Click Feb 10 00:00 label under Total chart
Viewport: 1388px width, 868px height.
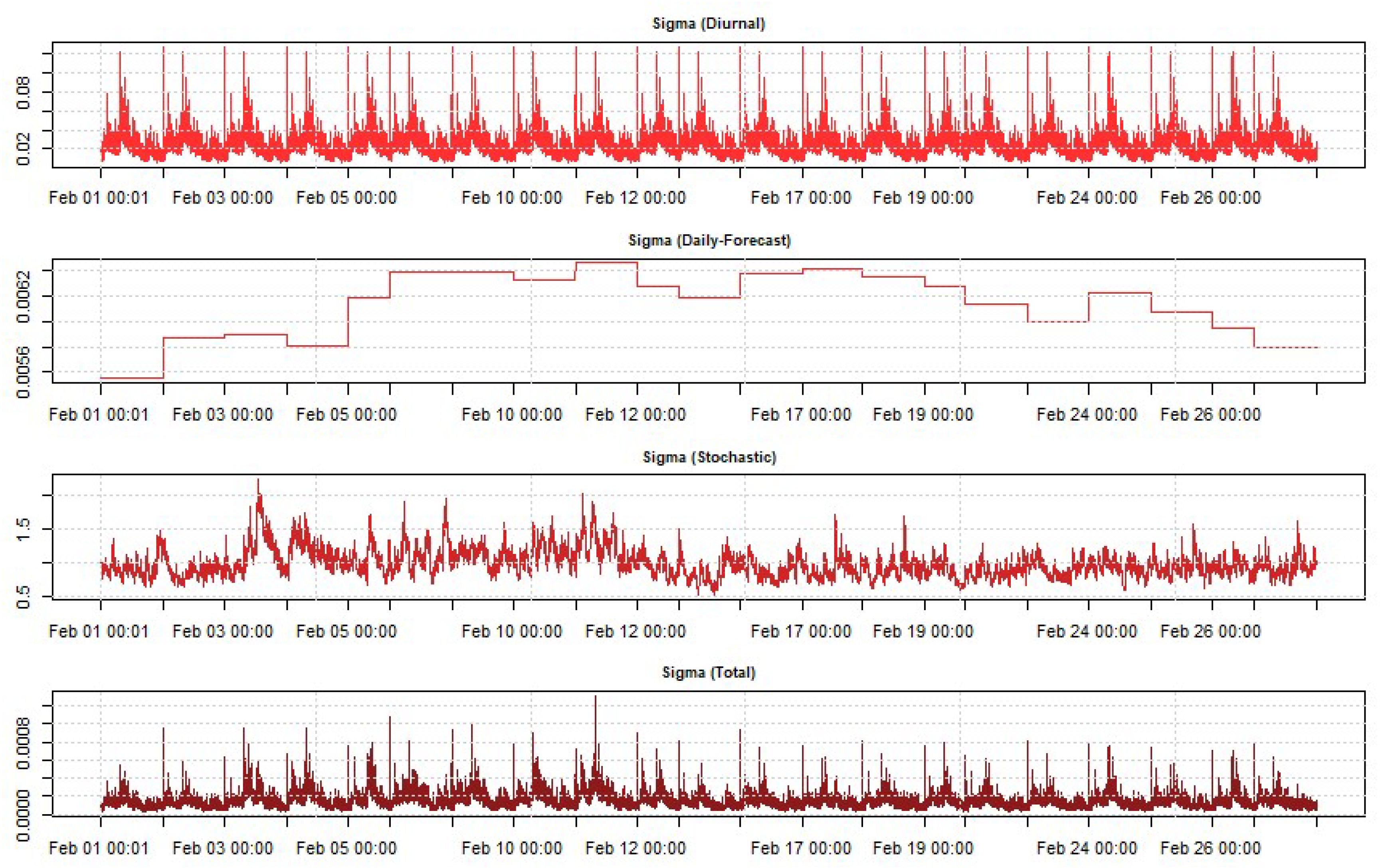(x=512, y=848)
